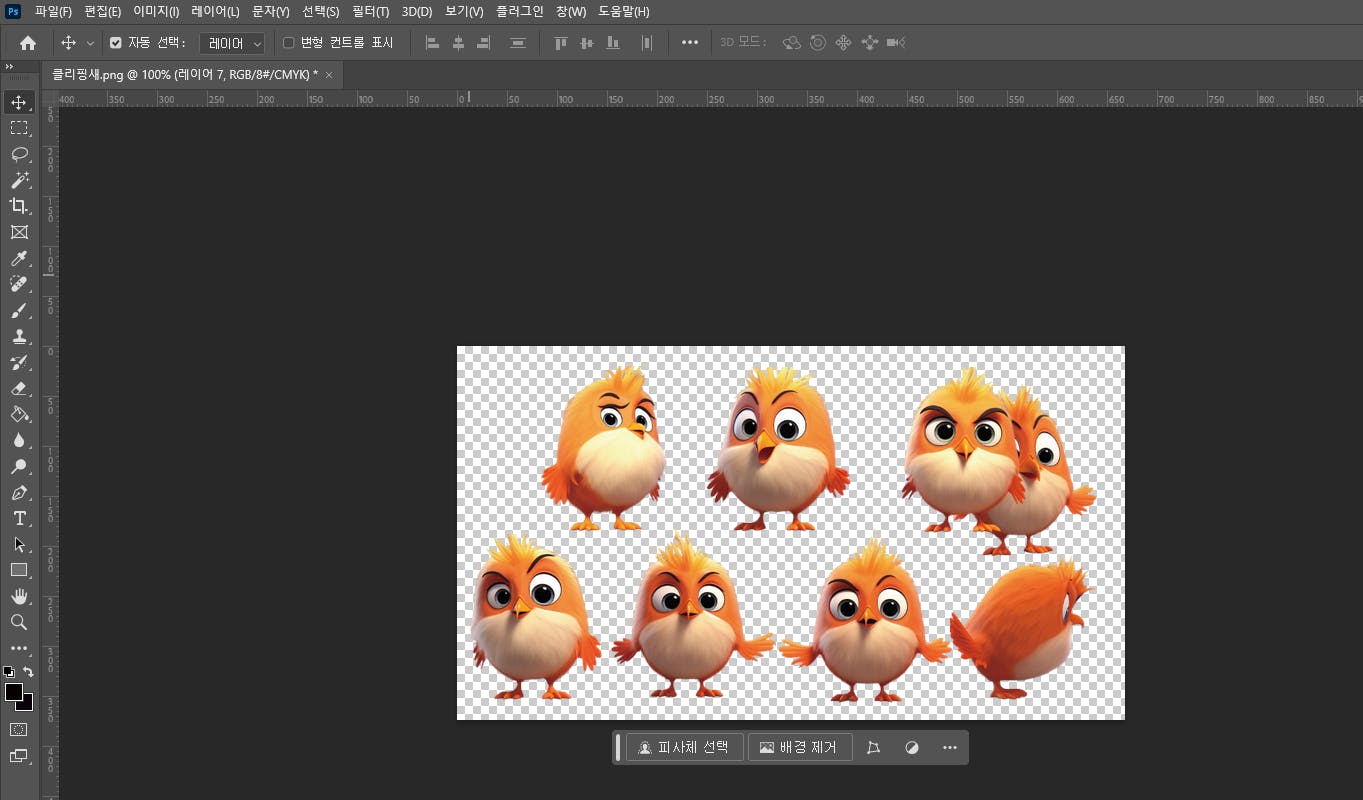Click the Photoshop logo icon
Screen dimensions: 1363x800
[13, 11]
